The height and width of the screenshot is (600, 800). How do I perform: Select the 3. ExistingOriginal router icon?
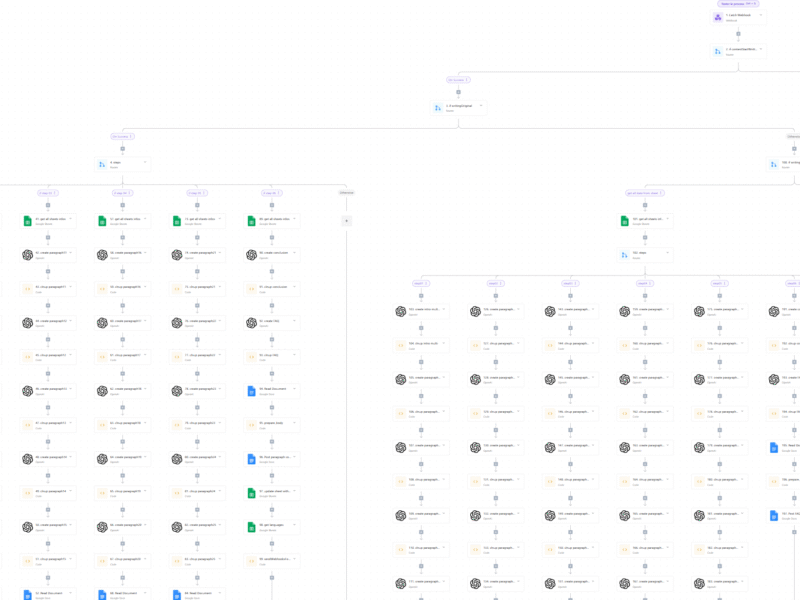pos(438,108)
